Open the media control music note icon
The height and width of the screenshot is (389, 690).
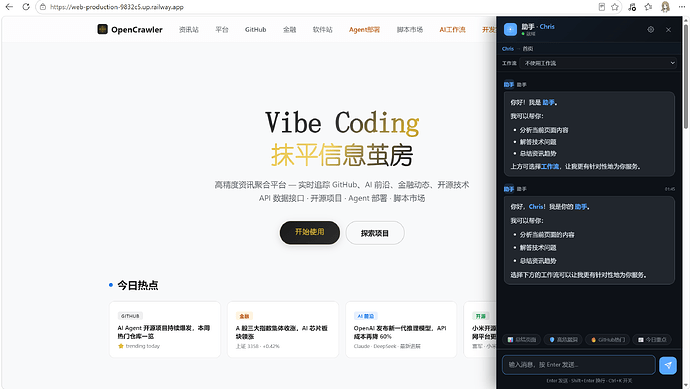632,7
